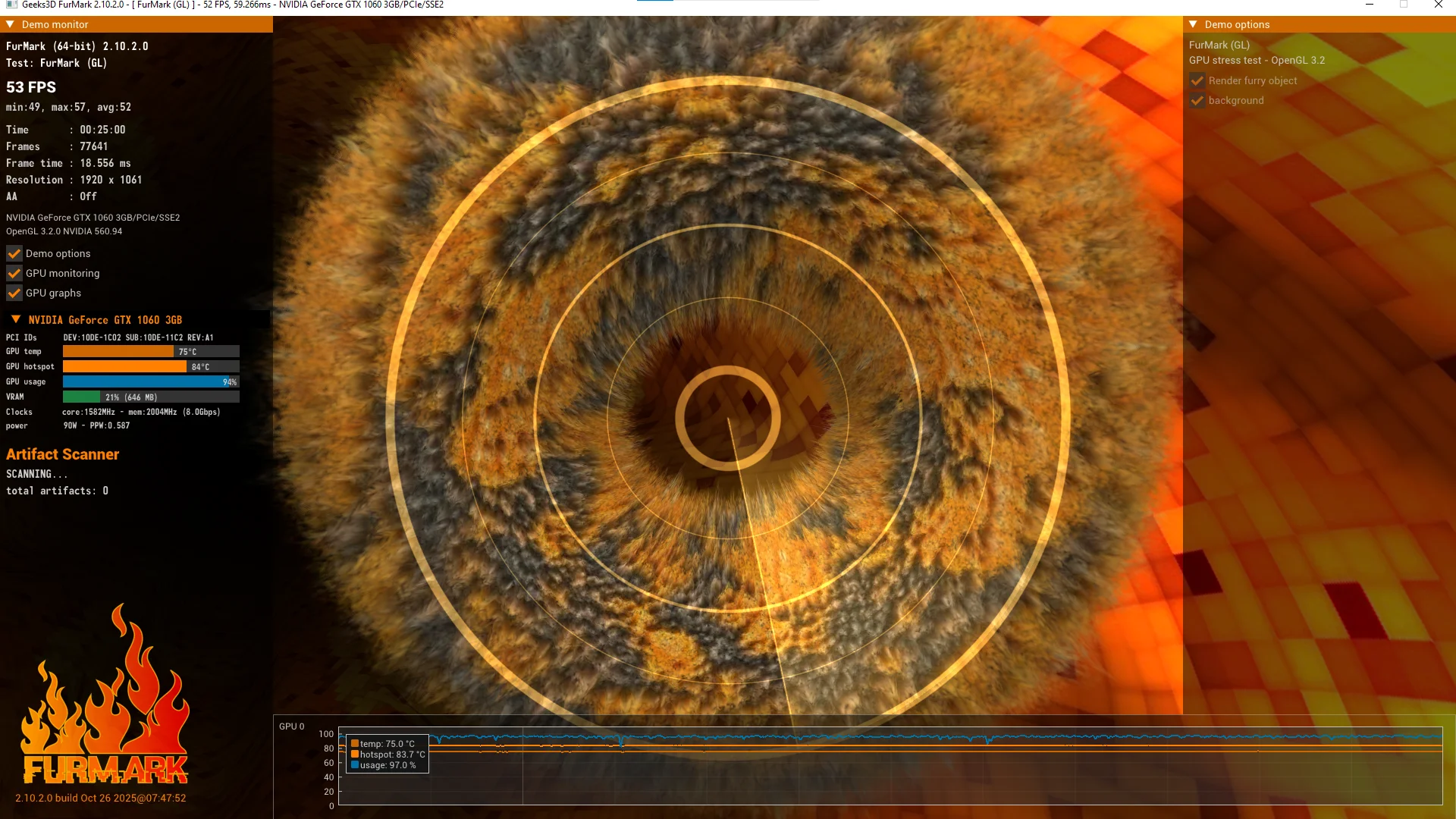Click the SCANNING... status text
The width and height of the screenshot is (1456, 819).
coord(37,474)
